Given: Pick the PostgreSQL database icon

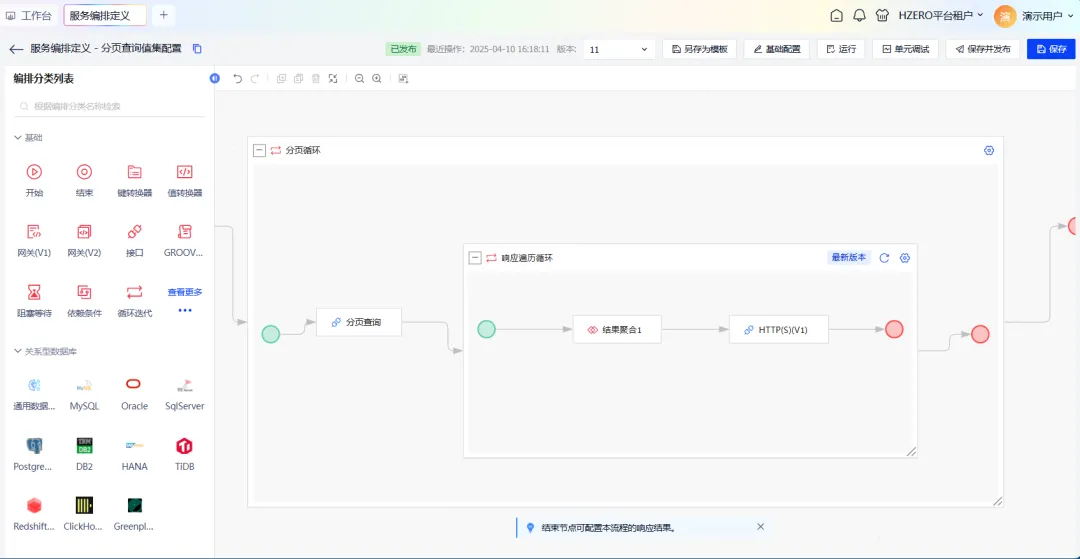Looking at the screenshot, I should (34, 445).
